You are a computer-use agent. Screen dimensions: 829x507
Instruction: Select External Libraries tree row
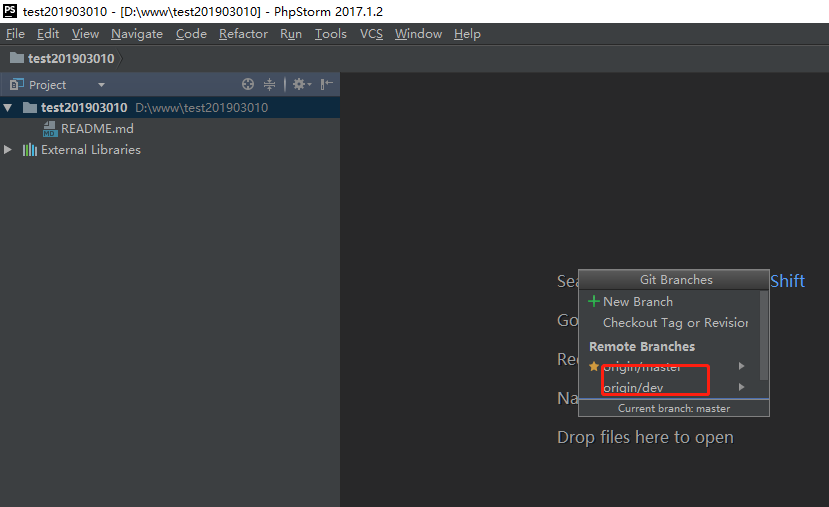tap(90, 150)
